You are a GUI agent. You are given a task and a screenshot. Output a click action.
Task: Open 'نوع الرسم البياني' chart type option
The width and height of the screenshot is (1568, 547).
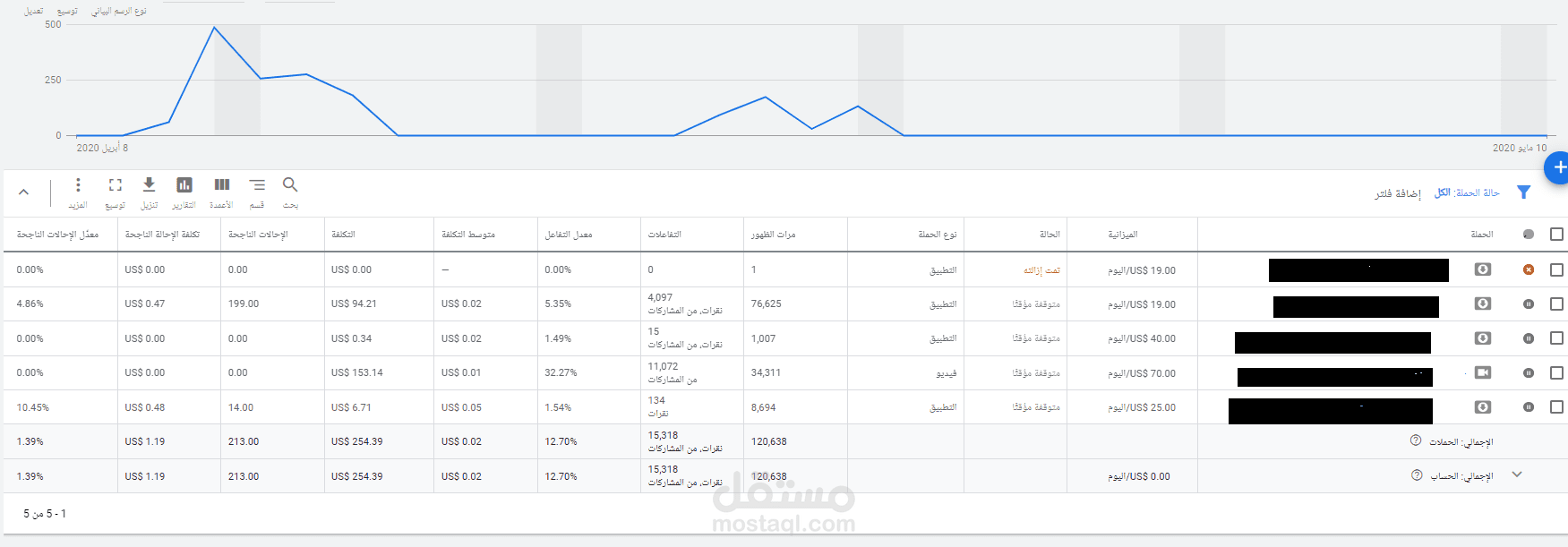(119, 11)
